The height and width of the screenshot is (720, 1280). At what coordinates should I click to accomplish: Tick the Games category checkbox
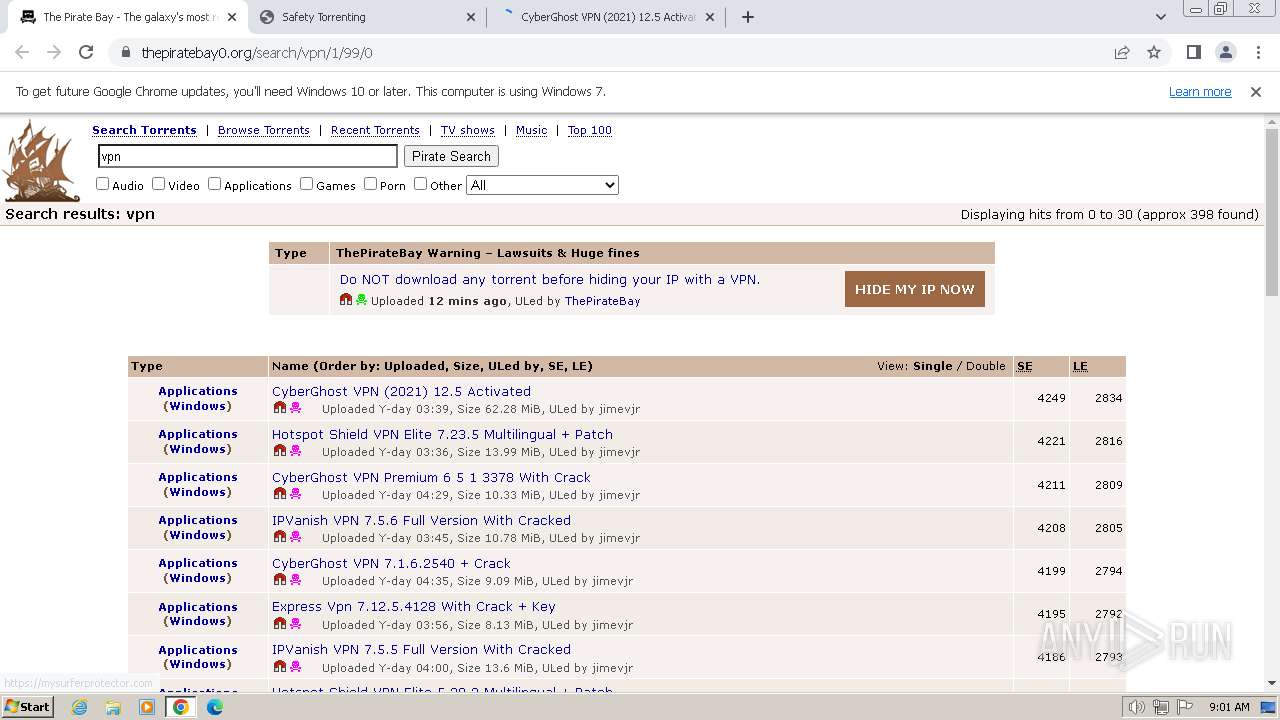click(306, 184)
